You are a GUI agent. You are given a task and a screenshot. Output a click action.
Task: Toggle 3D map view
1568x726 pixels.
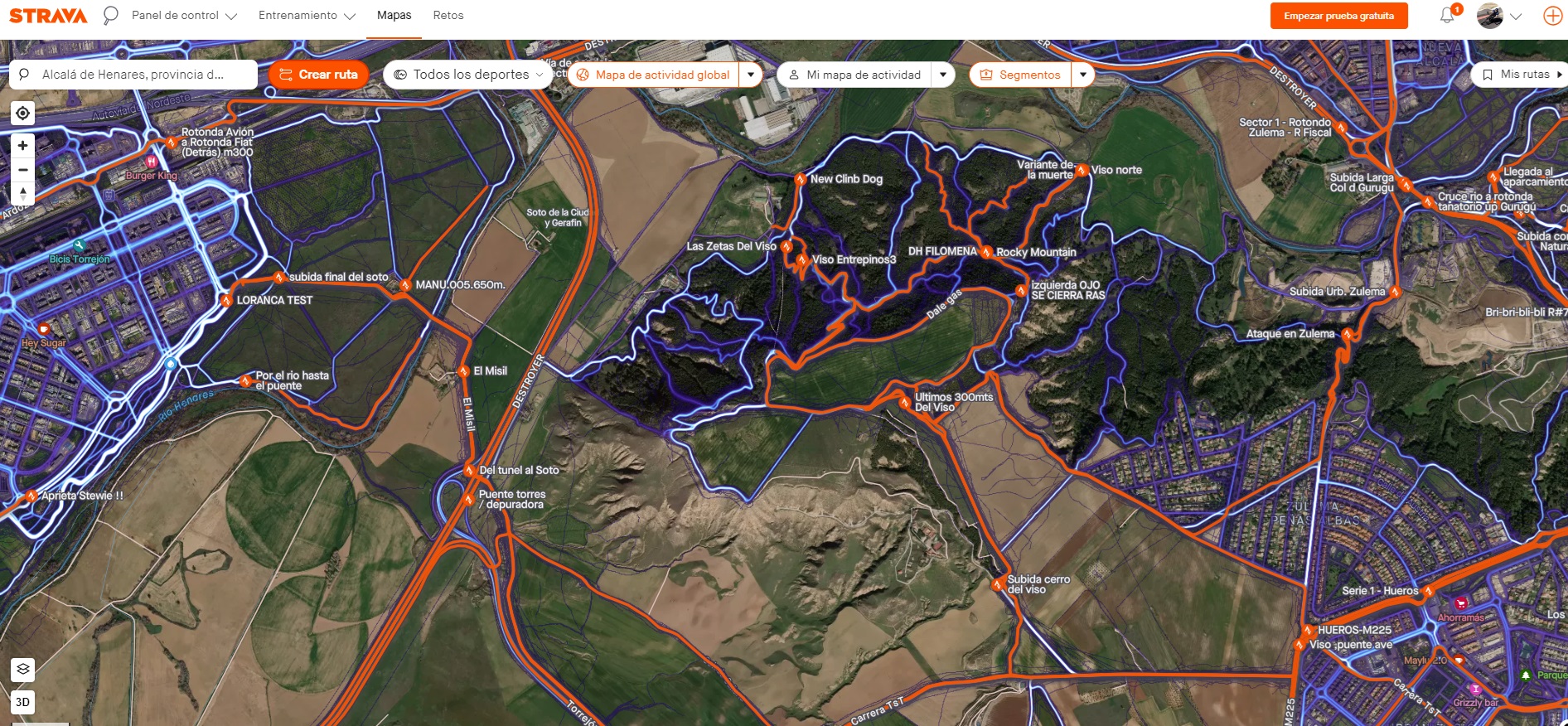click(x=22, y=702)
